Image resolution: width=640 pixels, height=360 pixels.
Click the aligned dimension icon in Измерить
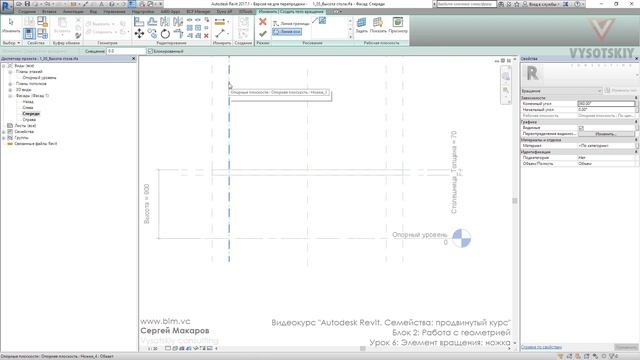220,33
